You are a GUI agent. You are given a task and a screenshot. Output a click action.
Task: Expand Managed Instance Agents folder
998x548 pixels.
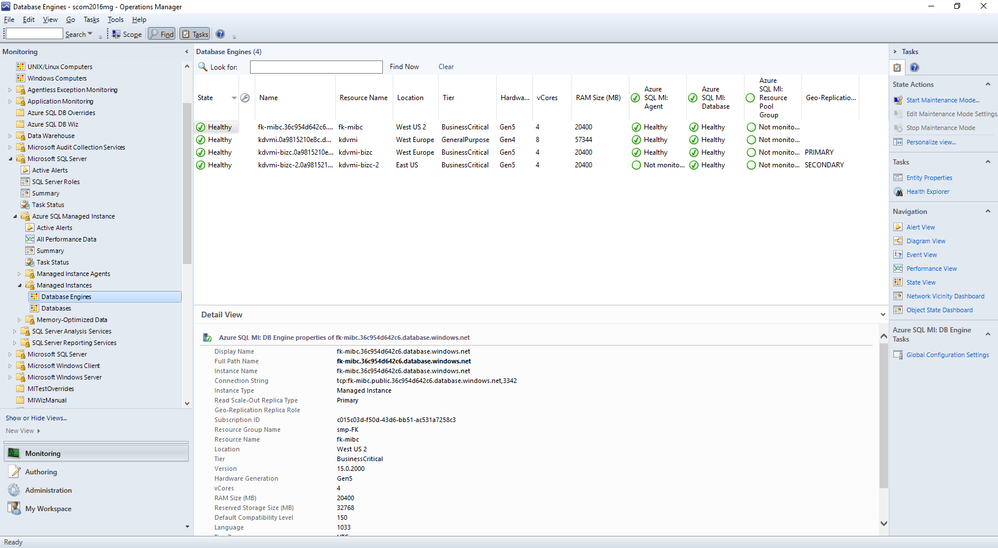[x=19, y=274]
